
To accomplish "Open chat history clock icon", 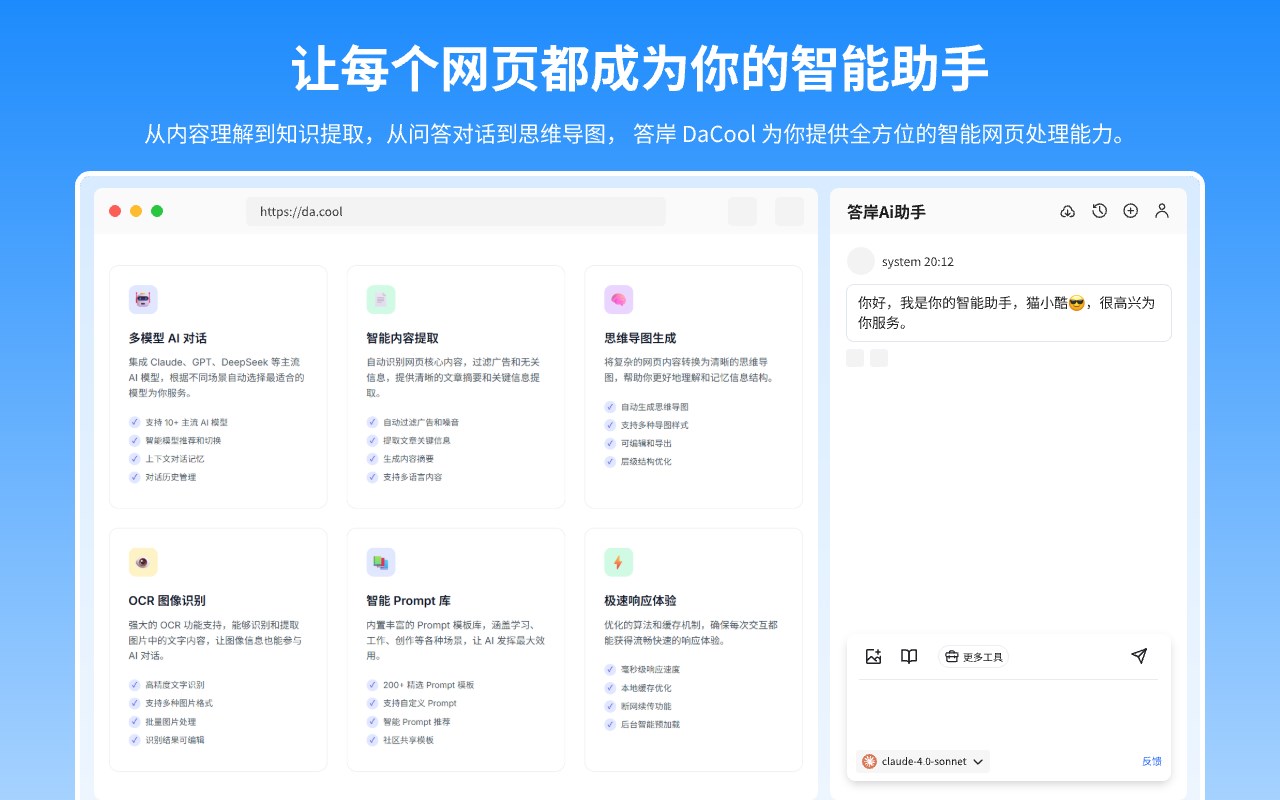I will (x=1099, y=211).
